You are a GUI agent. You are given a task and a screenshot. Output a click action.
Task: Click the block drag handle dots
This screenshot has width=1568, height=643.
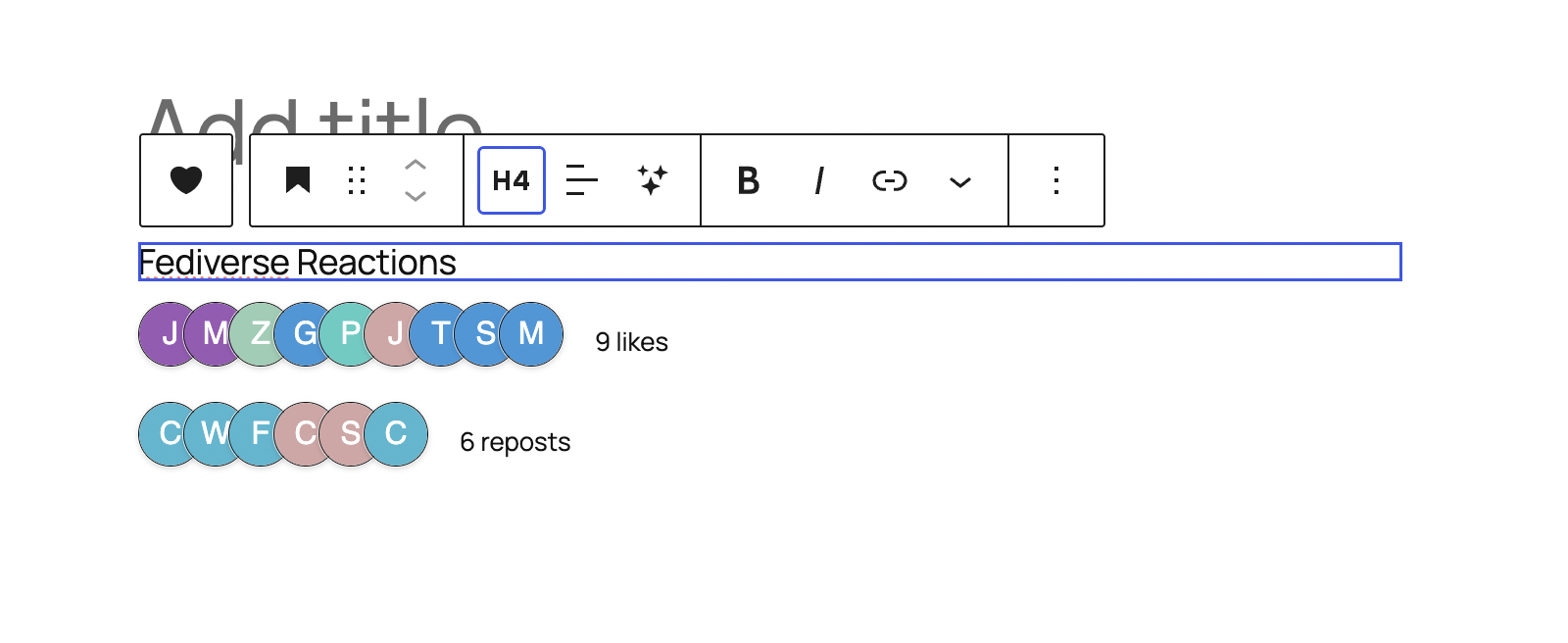(x=357, y=180)
